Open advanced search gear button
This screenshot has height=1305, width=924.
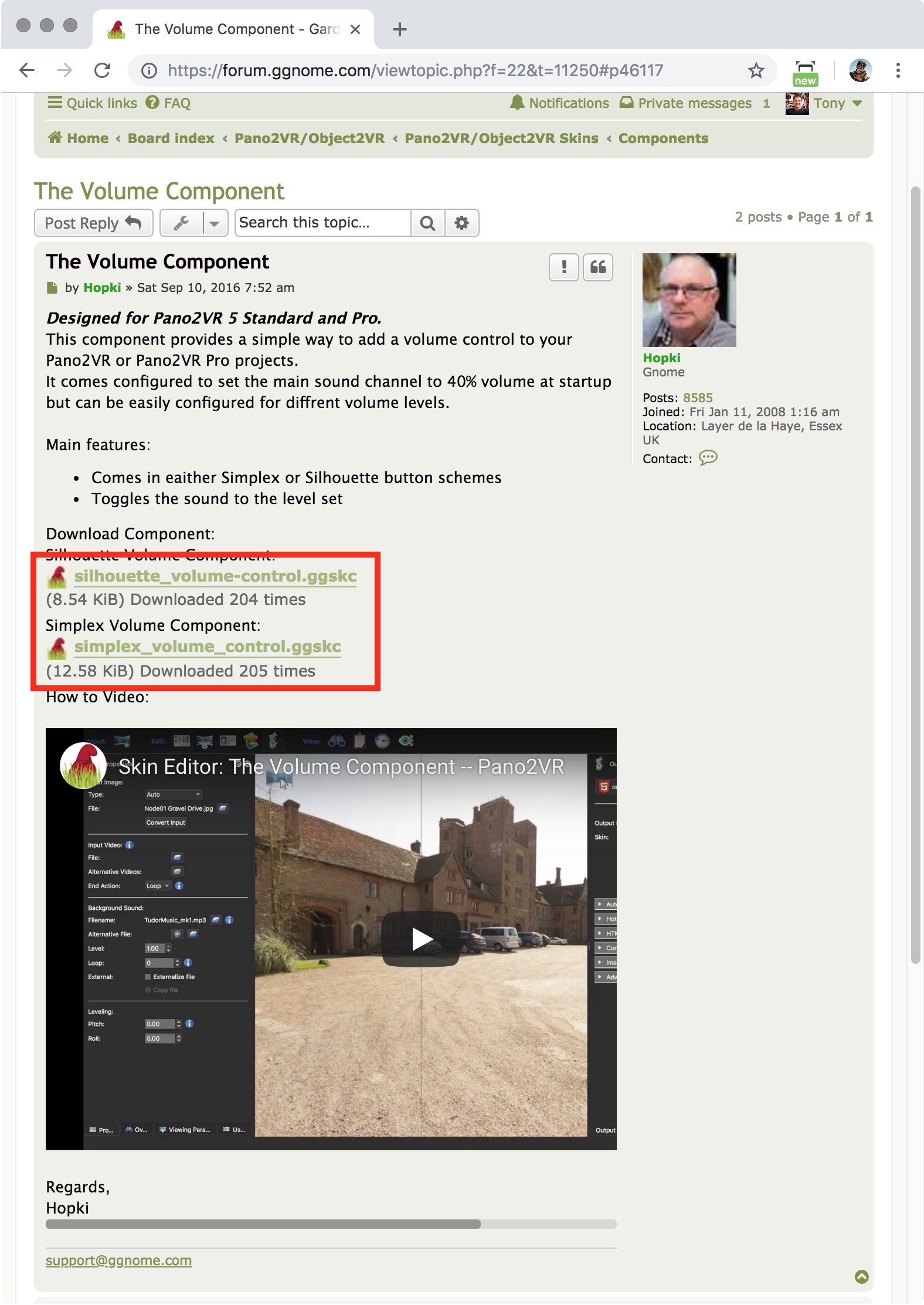462,223
